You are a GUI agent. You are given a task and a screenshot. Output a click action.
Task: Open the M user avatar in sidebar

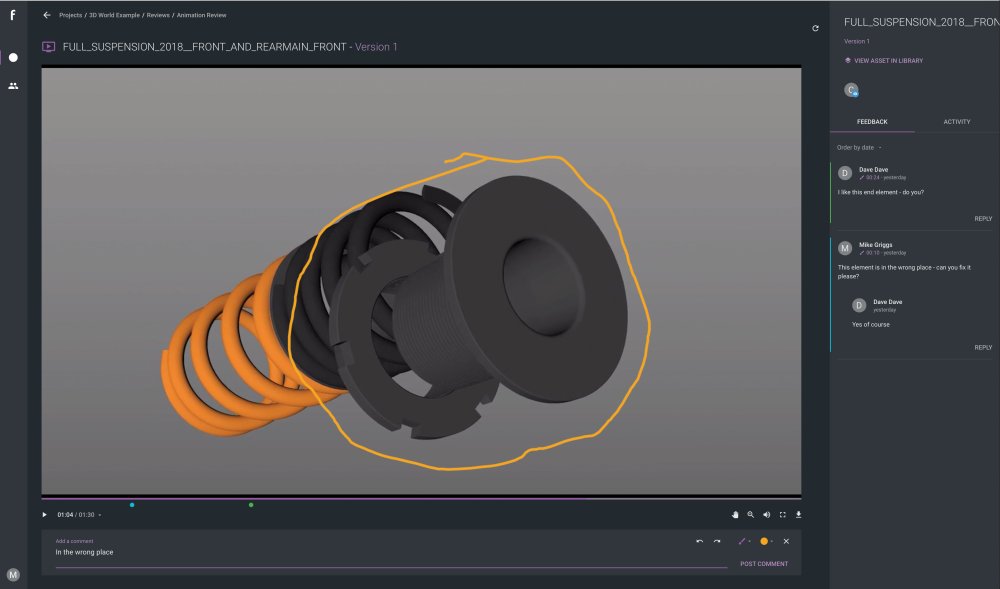point(13,574)
